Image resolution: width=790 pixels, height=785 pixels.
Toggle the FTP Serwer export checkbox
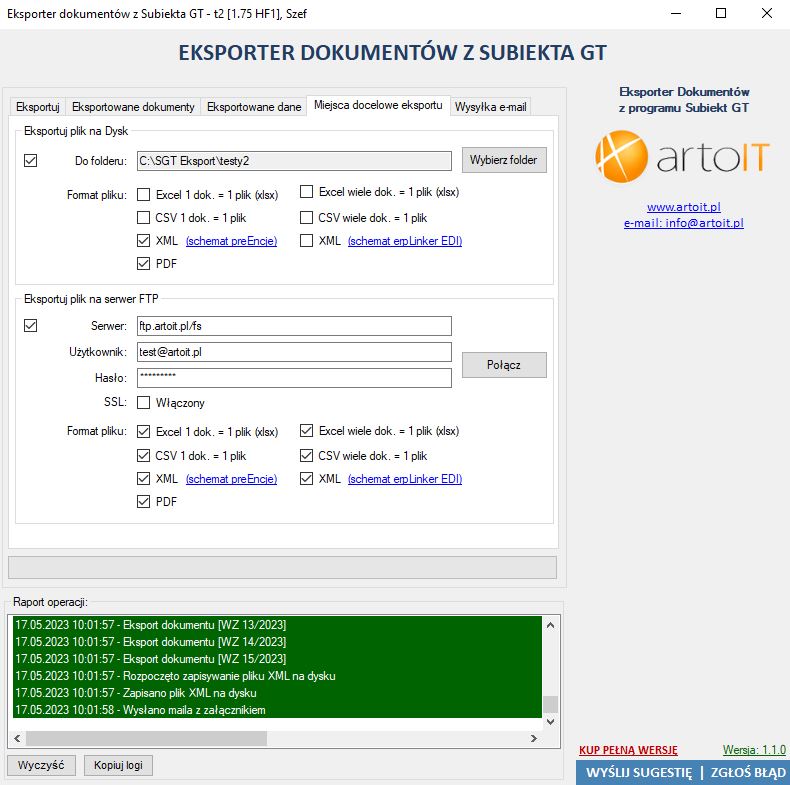(31, 325)
